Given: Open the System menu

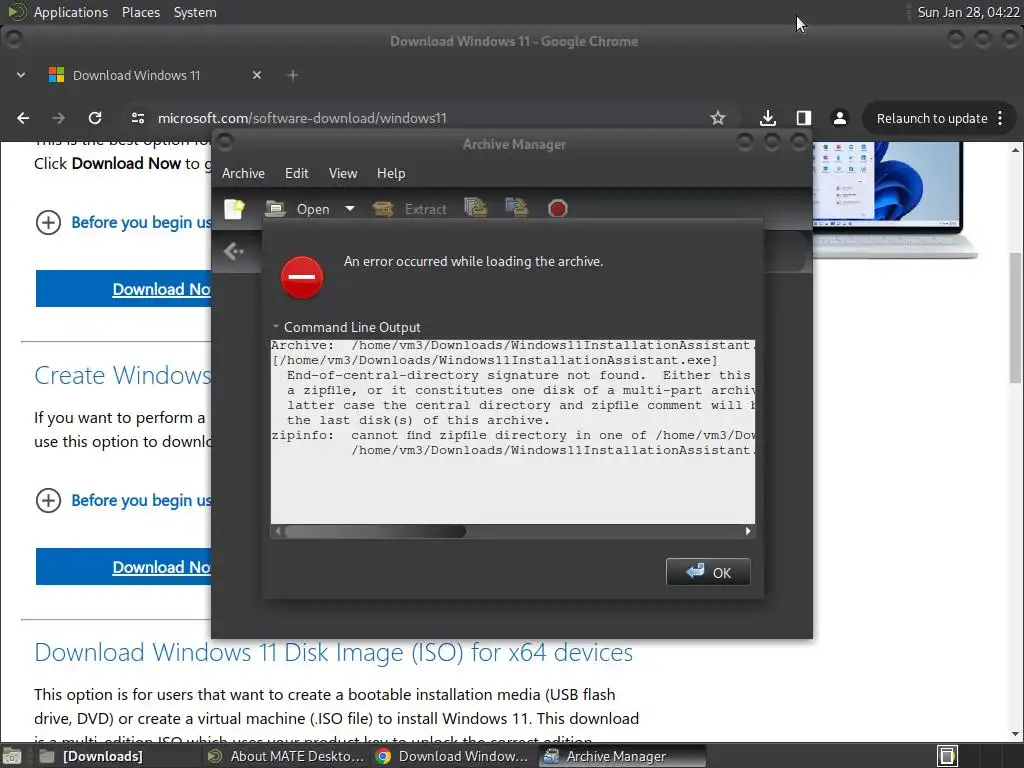Looking at the screenshot, I should click(195, 12).
